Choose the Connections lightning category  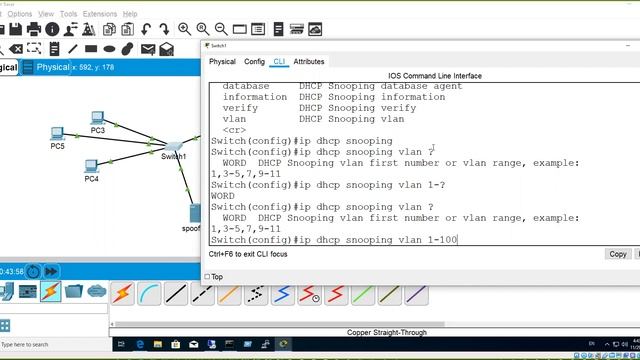click(x=51, y=291)
